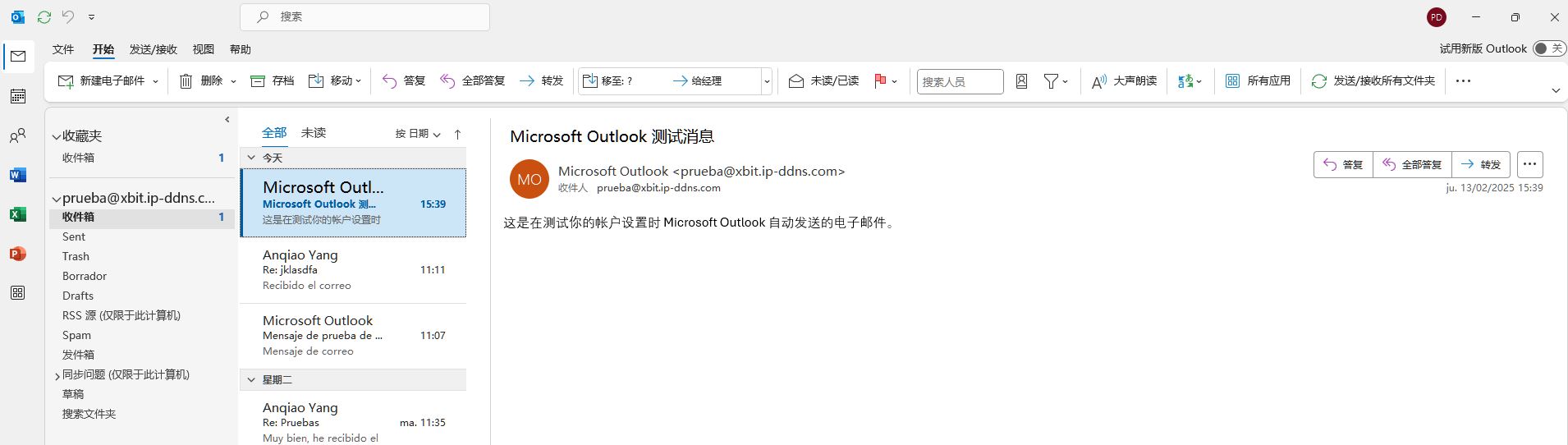This screenshot has width=1568, height=445.
Task: Click 大声朗读 read aloud button
Action: 1124,80
